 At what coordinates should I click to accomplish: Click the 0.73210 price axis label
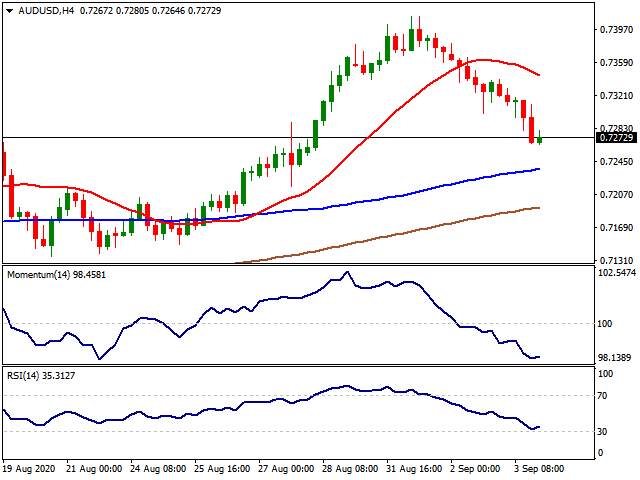(616, 96)
